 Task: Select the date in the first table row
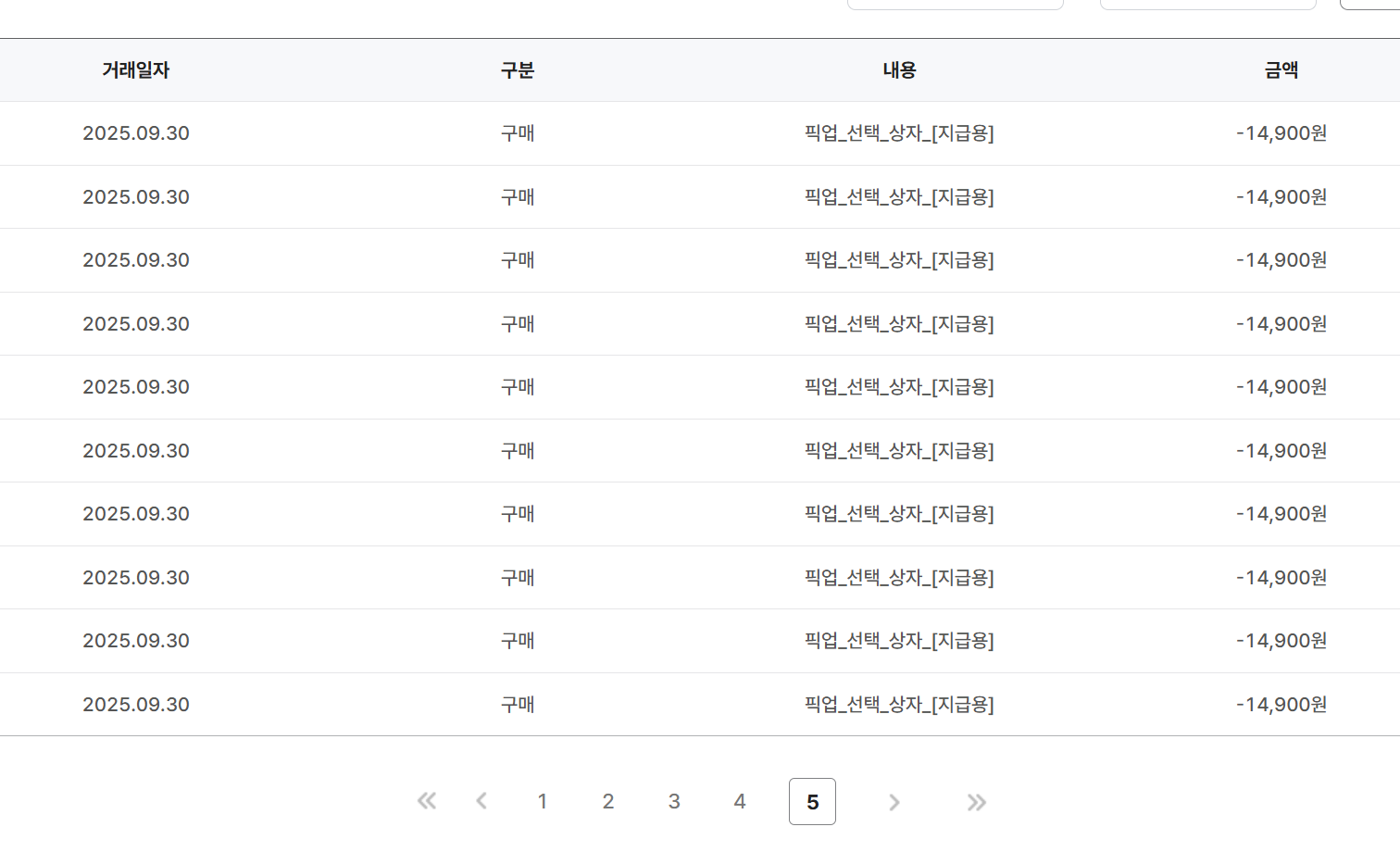136,133
